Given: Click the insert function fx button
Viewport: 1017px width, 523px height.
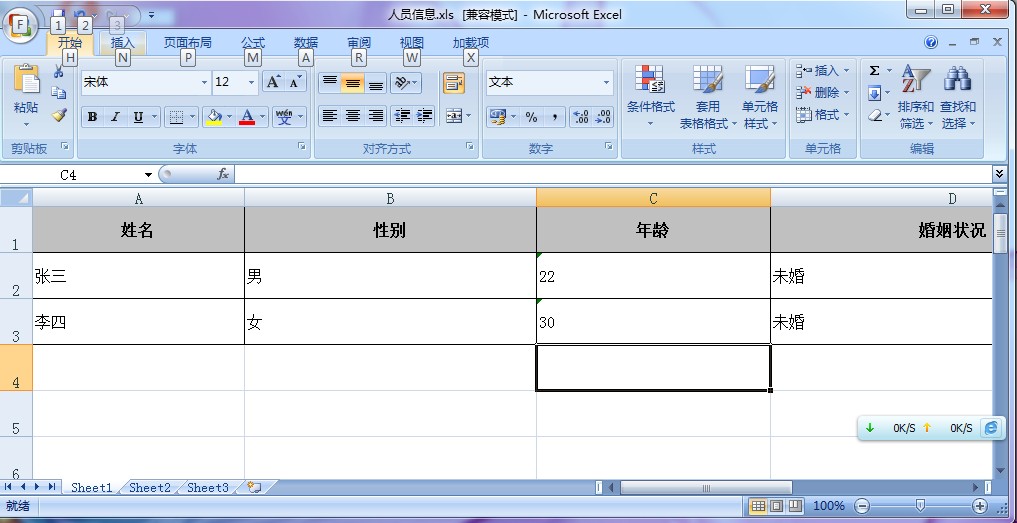Looking at the screenshot, I should click(223, 175).
